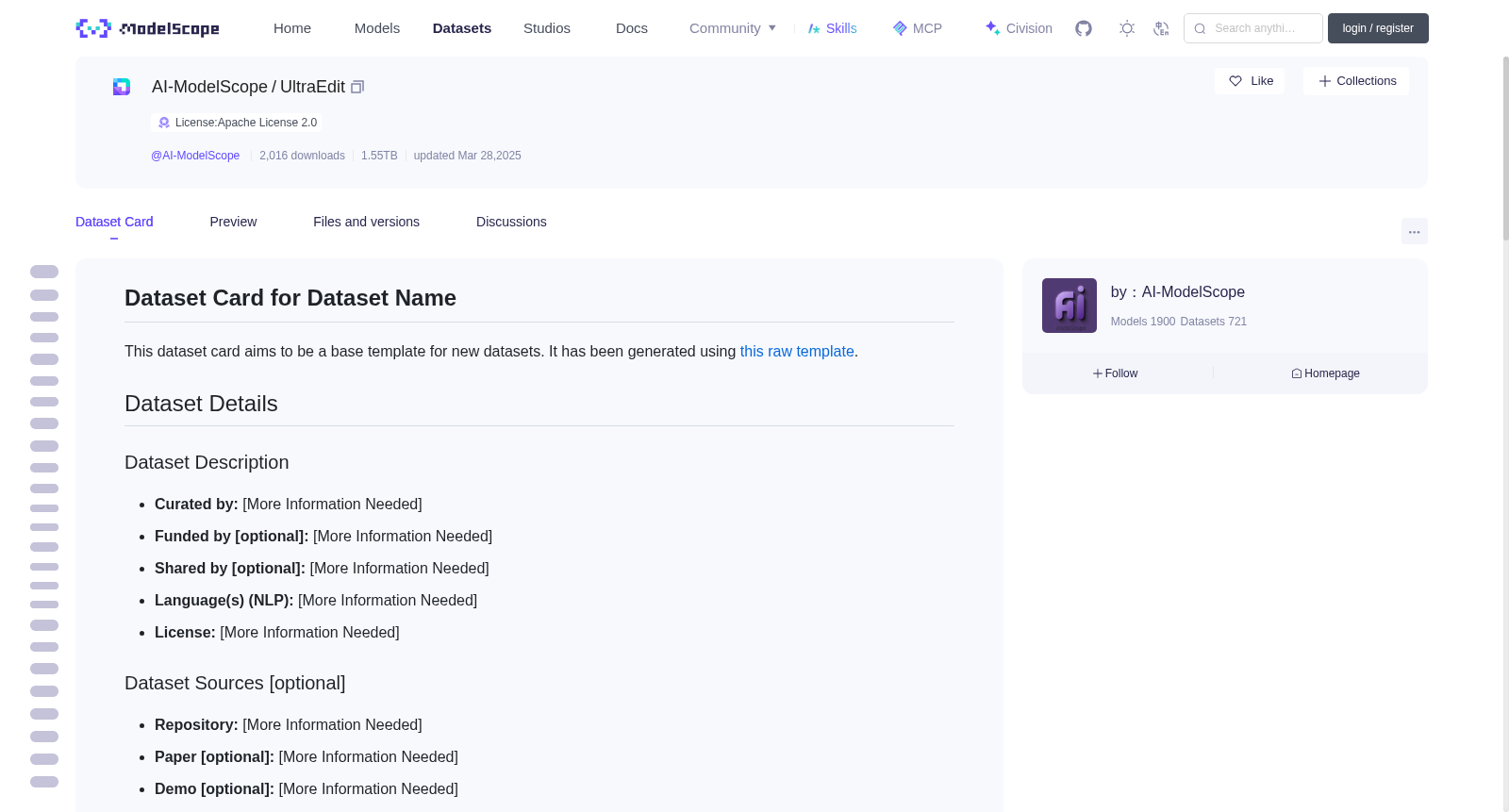Screen dimensions: 1509x812
Task: Click the "Shared by [optional]:" list item
Action: point(322,569)
